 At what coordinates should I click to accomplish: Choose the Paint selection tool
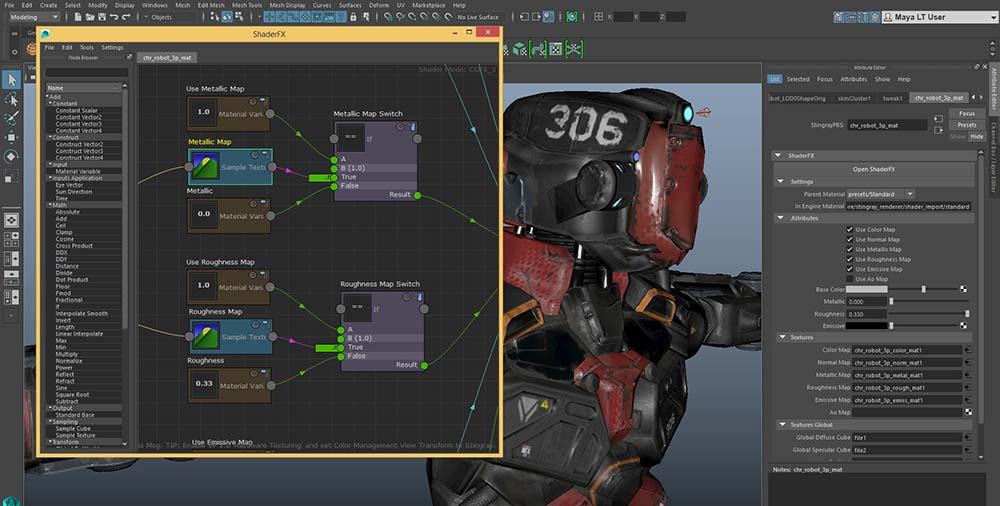(x=11, y=118)
